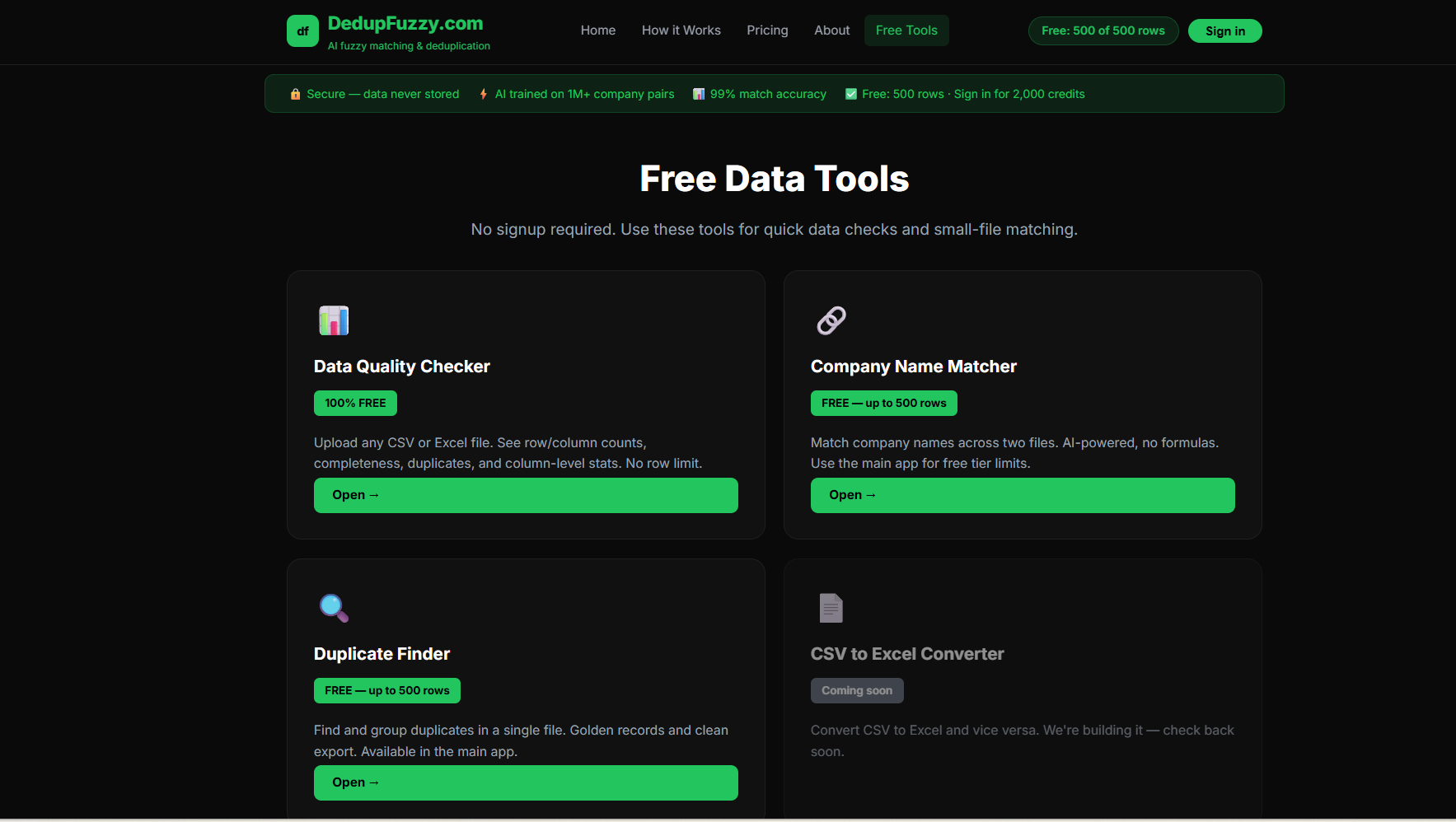Open the Duplicate Finder tool
The height and width of the screenshot is (822, 1456).
coord(526,782)
